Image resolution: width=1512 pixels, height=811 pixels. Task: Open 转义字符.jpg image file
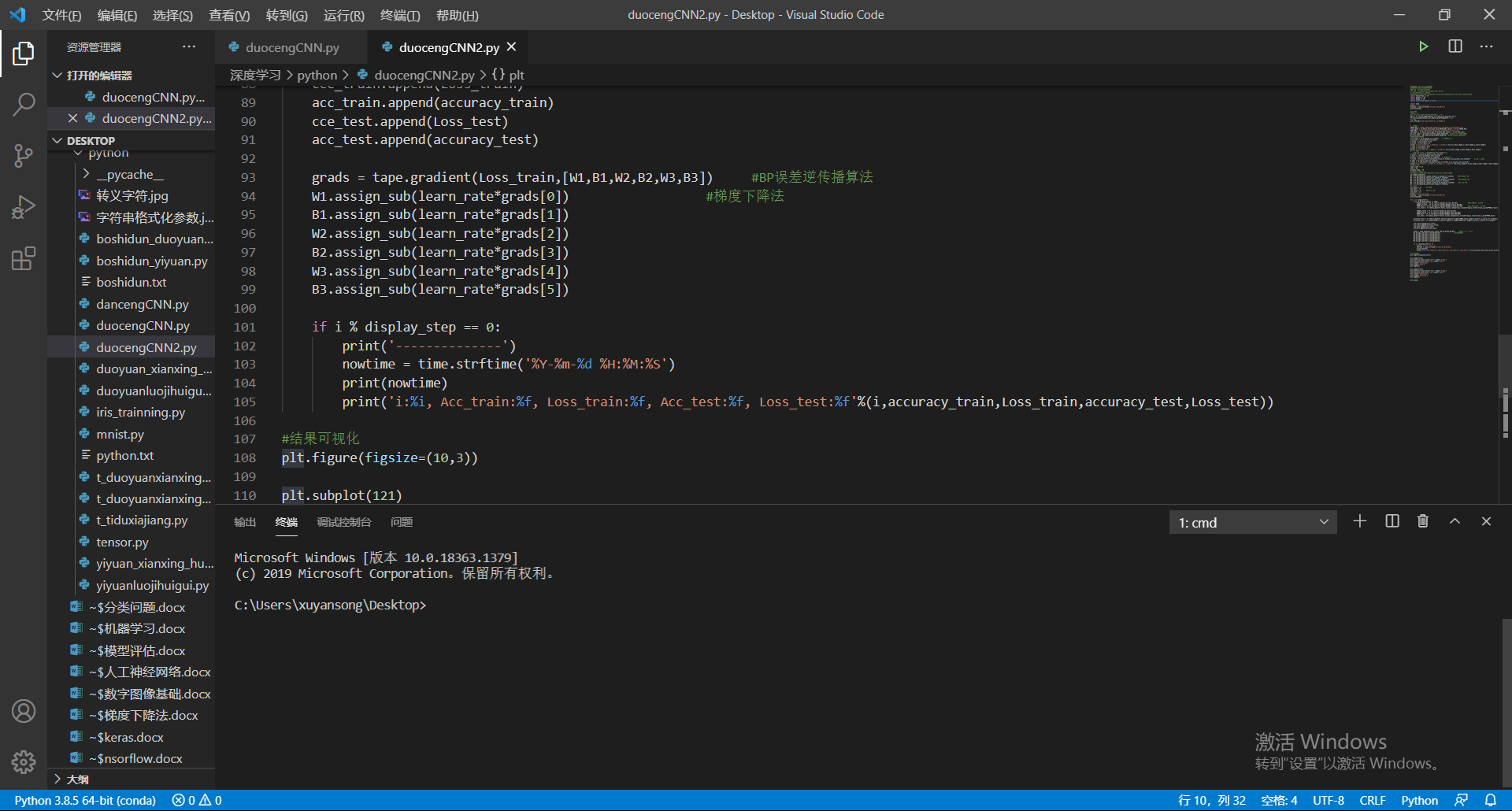coord(131,195)
